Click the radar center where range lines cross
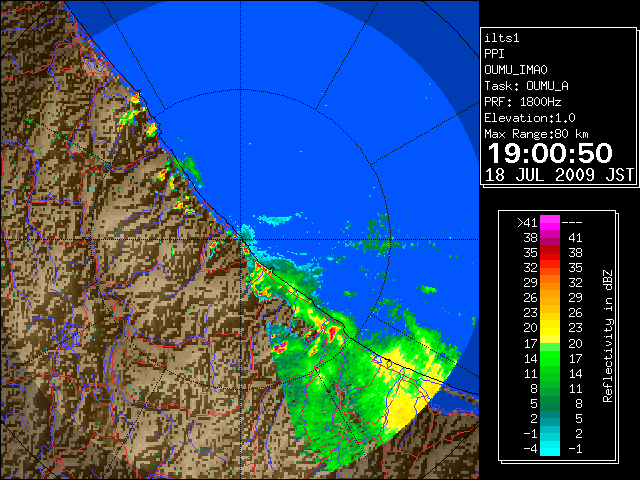640x480 pixels. [x=241, y=240]
